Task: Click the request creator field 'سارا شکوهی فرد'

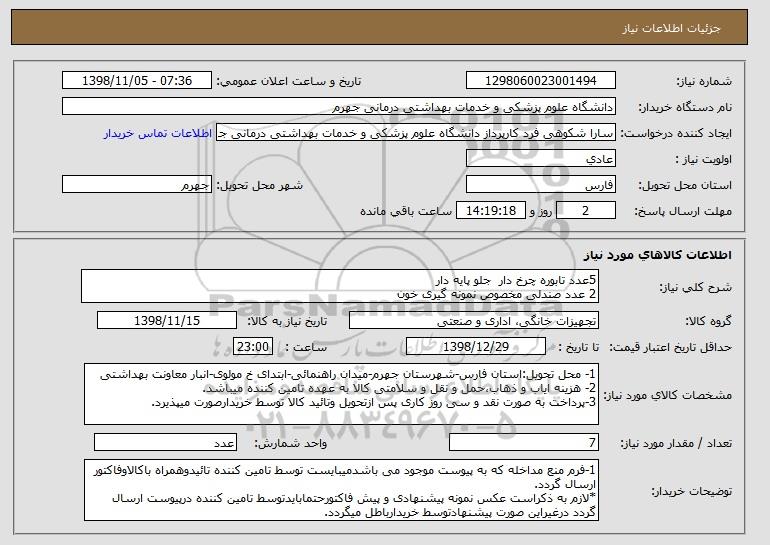Action: (x=416, y=133)
